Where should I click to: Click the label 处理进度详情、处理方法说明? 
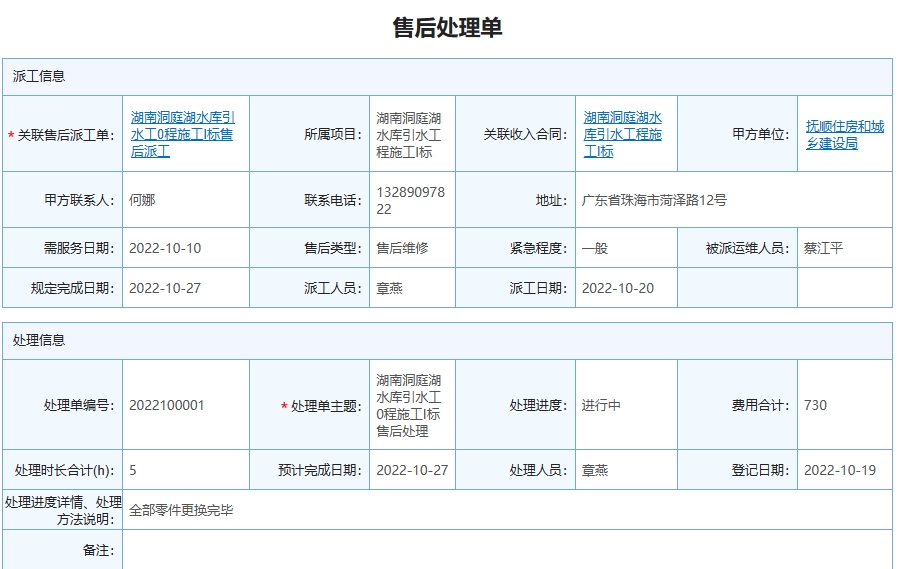point(63,511)
